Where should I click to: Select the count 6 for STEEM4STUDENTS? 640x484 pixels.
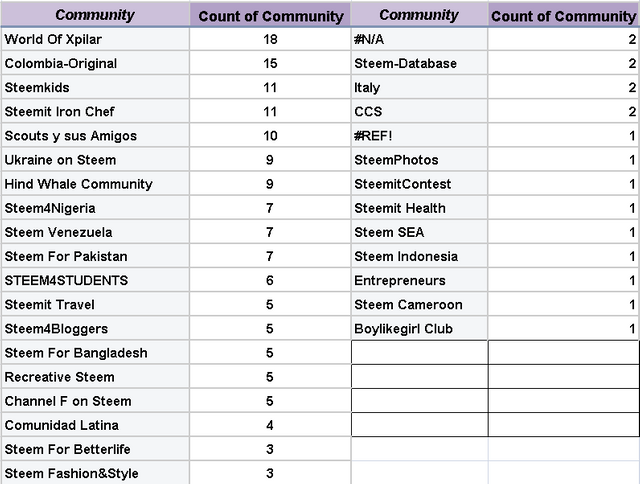[x=270, y=280]
